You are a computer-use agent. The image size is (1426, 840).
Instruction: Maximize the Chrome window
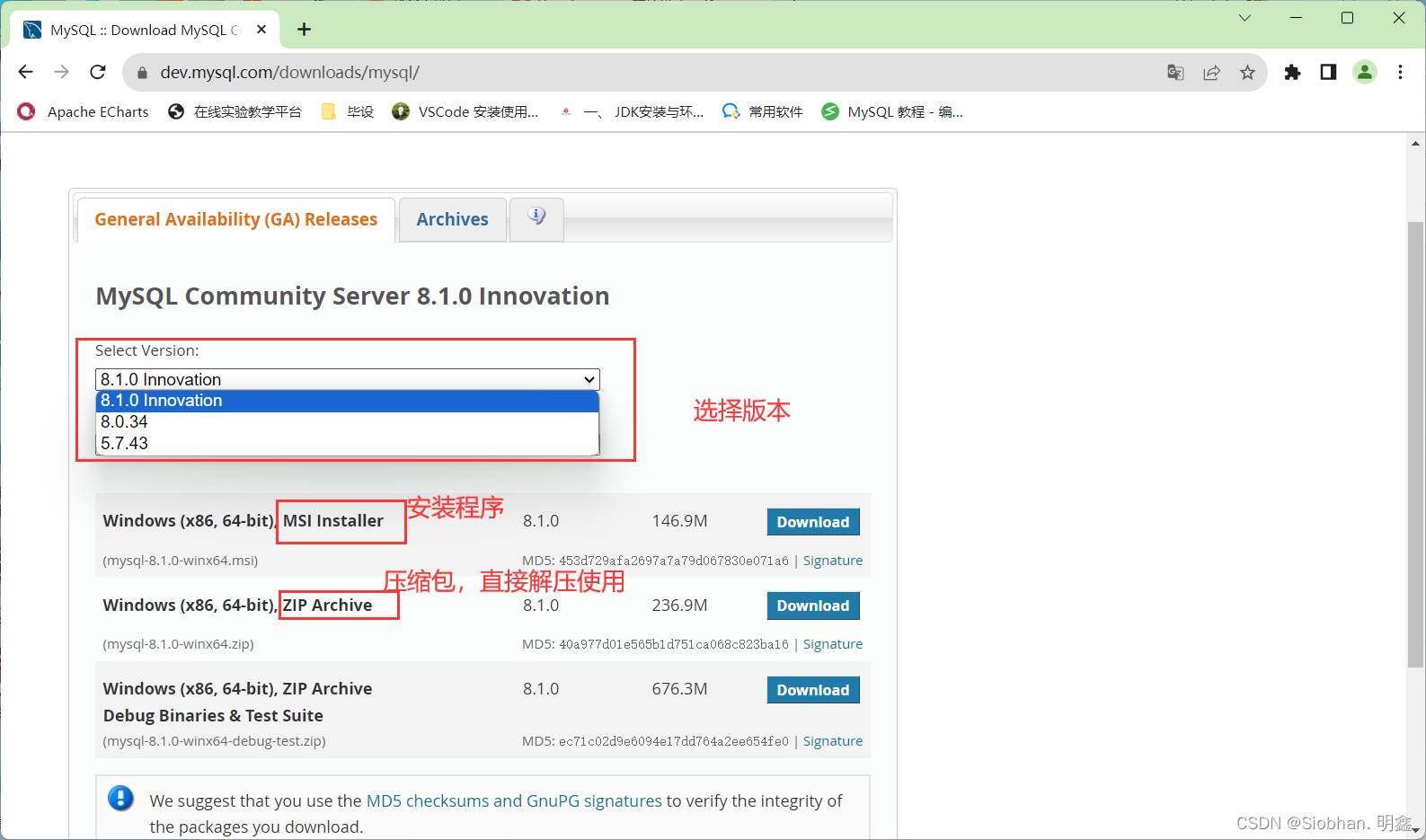pos(1347,18)
